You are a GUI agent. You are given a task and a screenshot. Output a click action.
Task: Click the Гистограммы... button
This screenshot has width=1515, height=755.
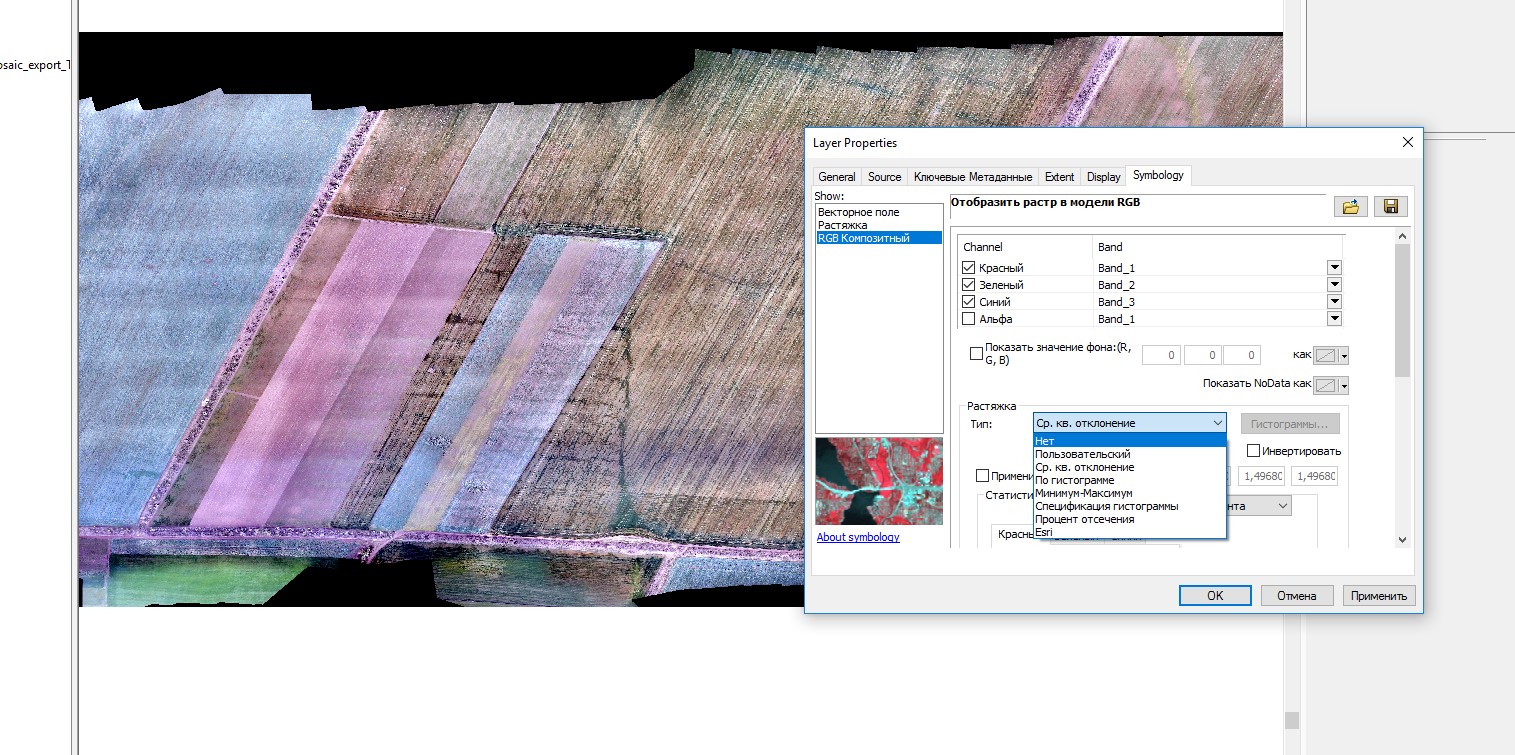pos(1290,423)
